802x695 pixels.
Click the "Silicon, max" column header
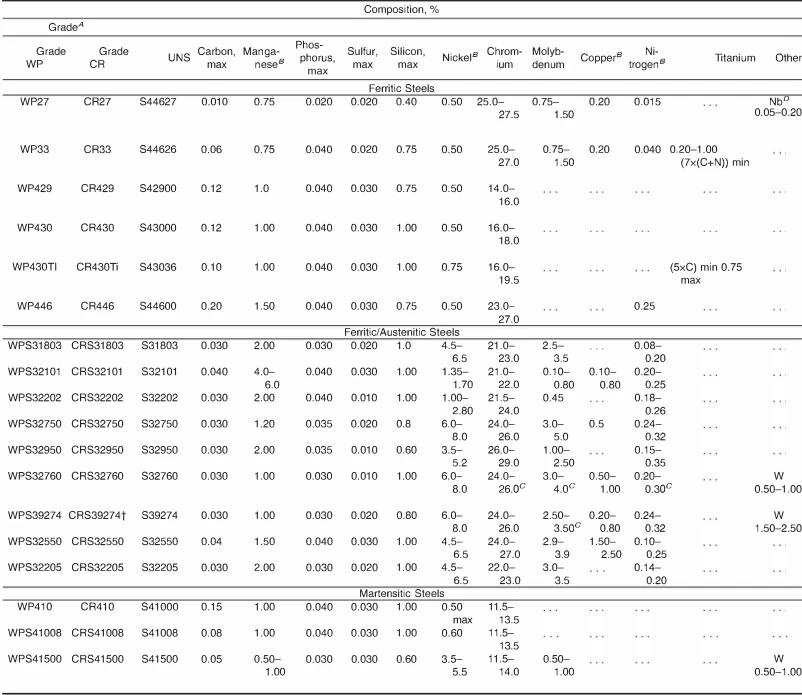coord(407,58)
